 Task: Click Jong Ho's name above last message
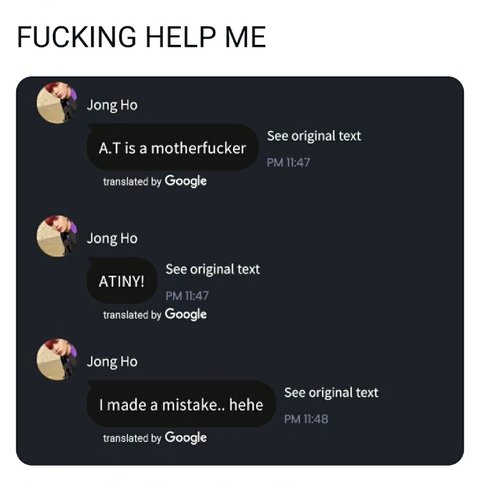coord(112,362)
